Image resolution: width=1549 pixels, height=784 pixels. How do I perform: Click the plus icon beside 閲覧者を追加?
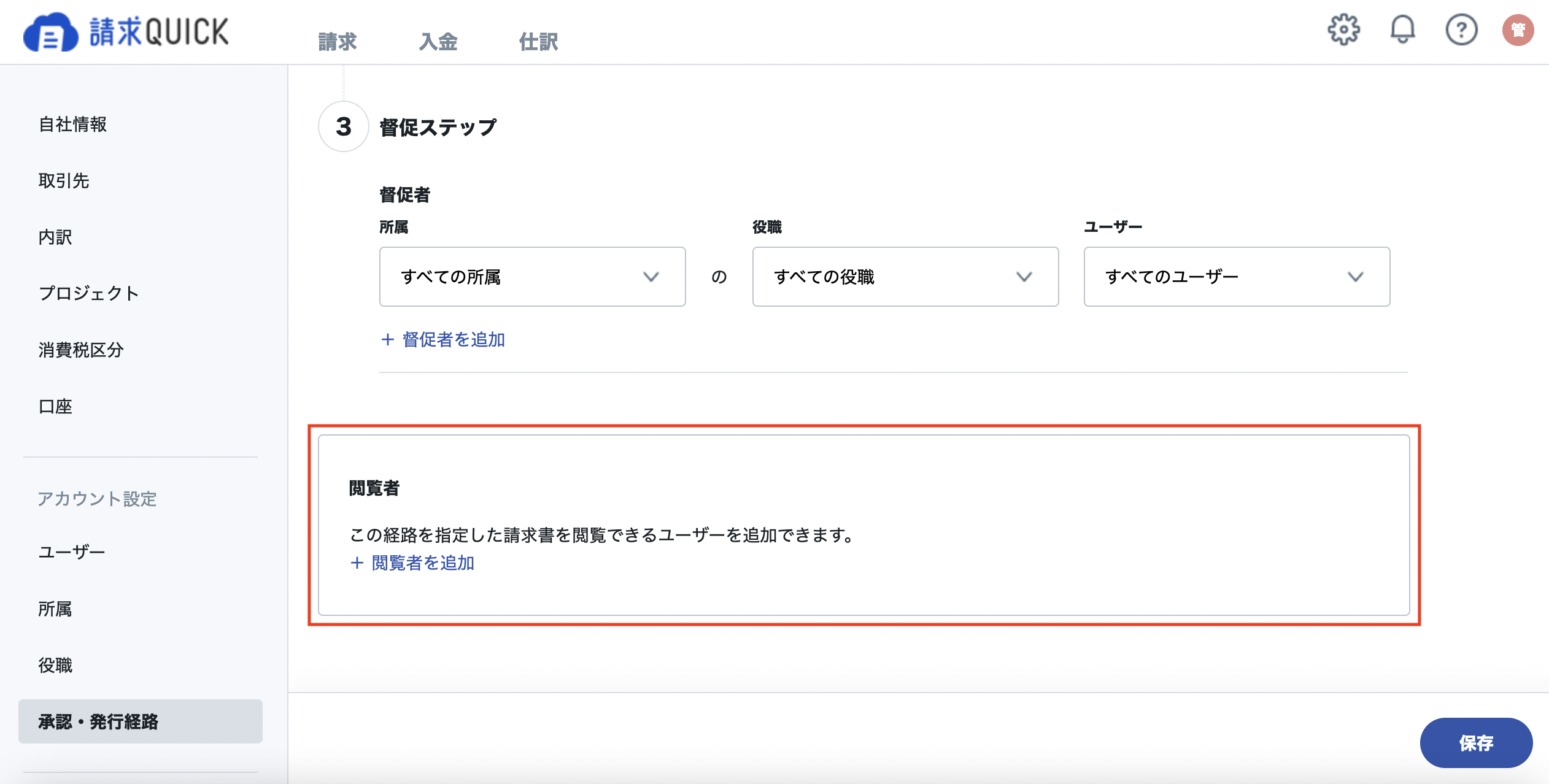click(357, 563)
